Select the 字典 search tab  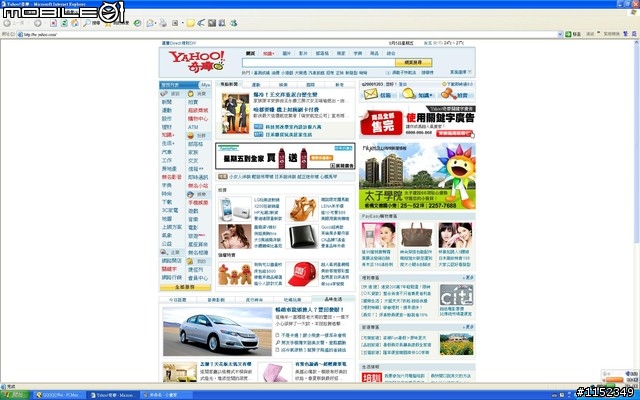[x=358, y=53]
